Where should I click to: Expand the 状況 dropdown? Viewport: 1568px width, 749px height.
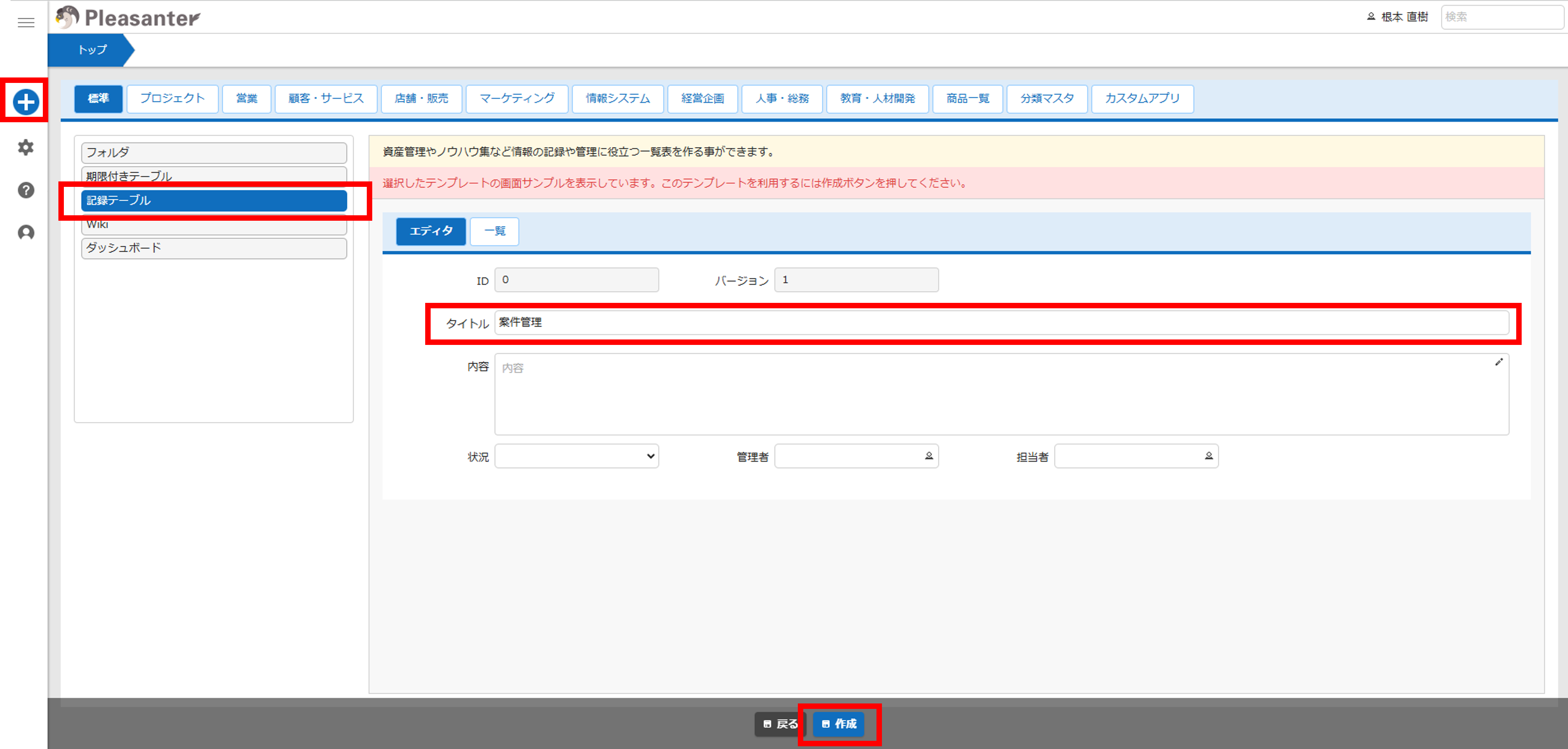576,456
